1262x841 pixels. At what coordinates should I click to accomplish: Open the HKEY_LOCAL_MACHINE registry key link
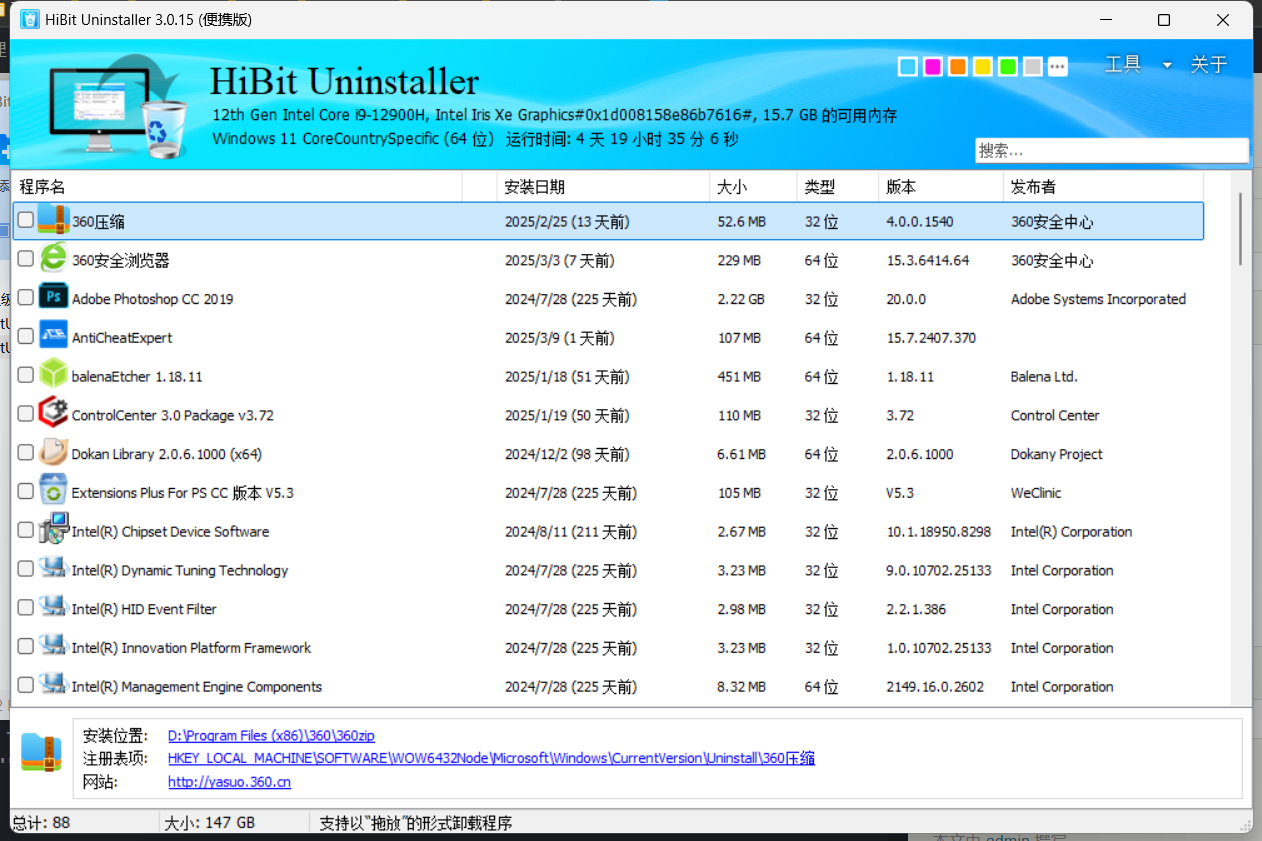pos(491,758)
